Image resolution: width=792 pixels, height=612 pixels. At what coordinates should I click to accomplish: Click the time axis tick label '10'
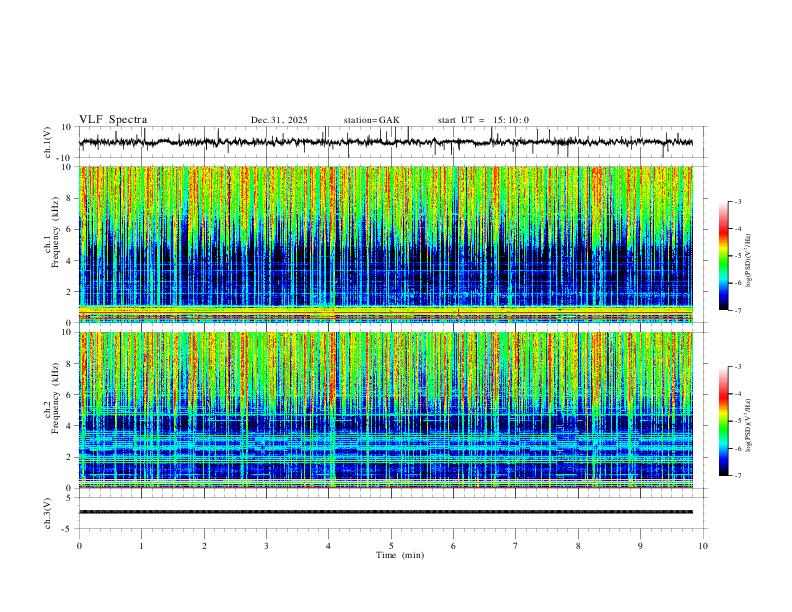pyautogui.click(x=703, y=546)
